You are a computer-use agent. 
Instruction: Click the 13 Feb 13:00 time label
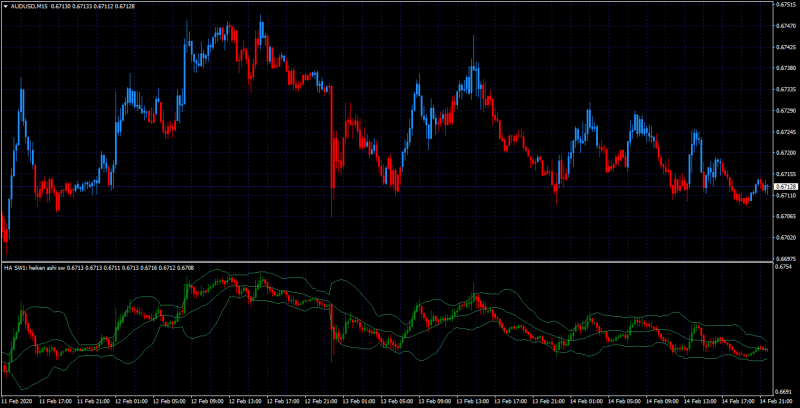point(472,400)
